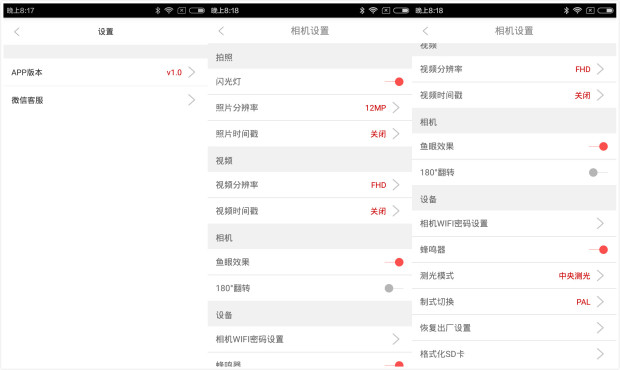The image size is (620, 370).
Task: Toggle the 闪光灯 switch
Action: point(394,81)
